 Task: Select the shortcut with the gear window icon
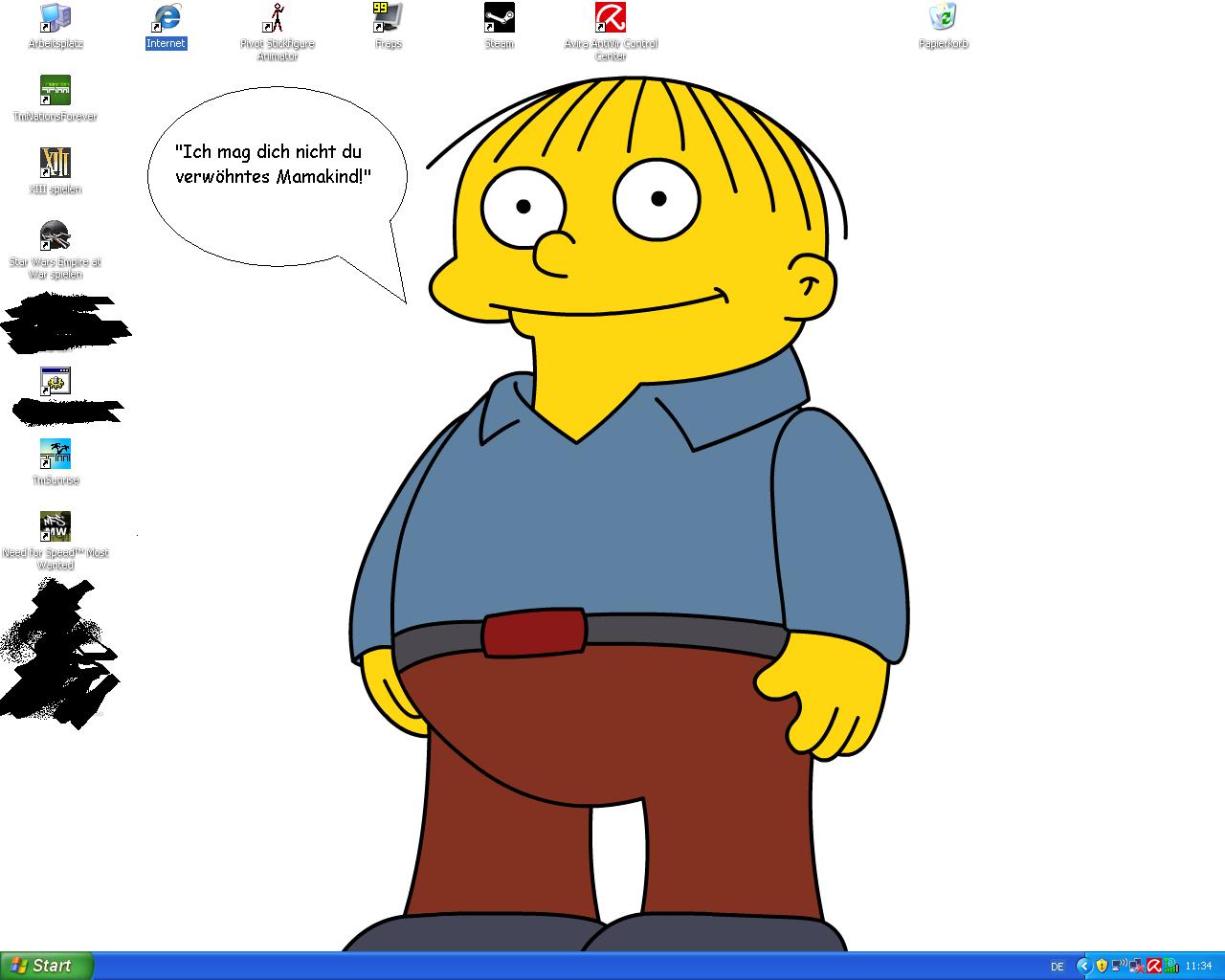coord(56,382)
